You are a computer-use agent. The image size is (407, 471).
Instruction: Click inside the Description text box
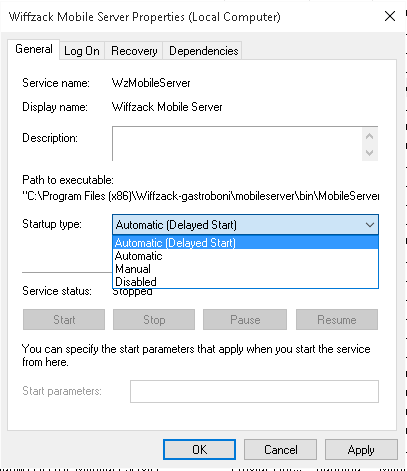pyautogui.click(x=237, y=144)
